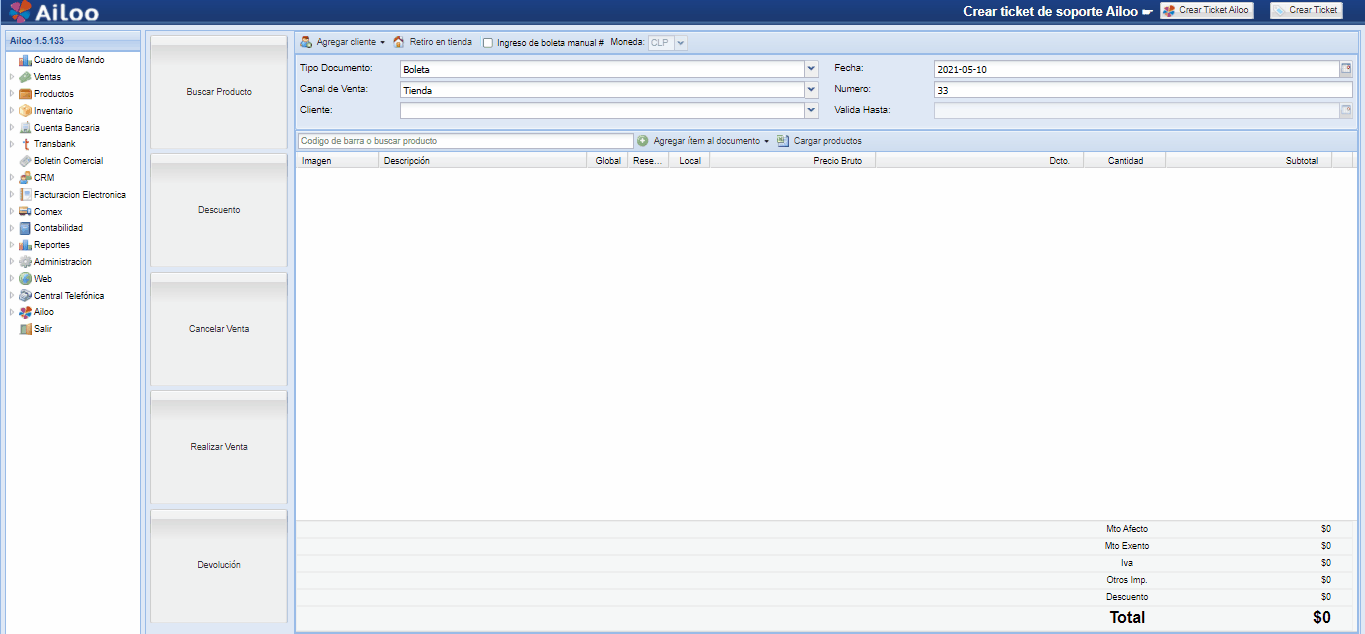Click the Comex truck icon
The height and width of the screenshot is (634, 1365).
point(26,212)
